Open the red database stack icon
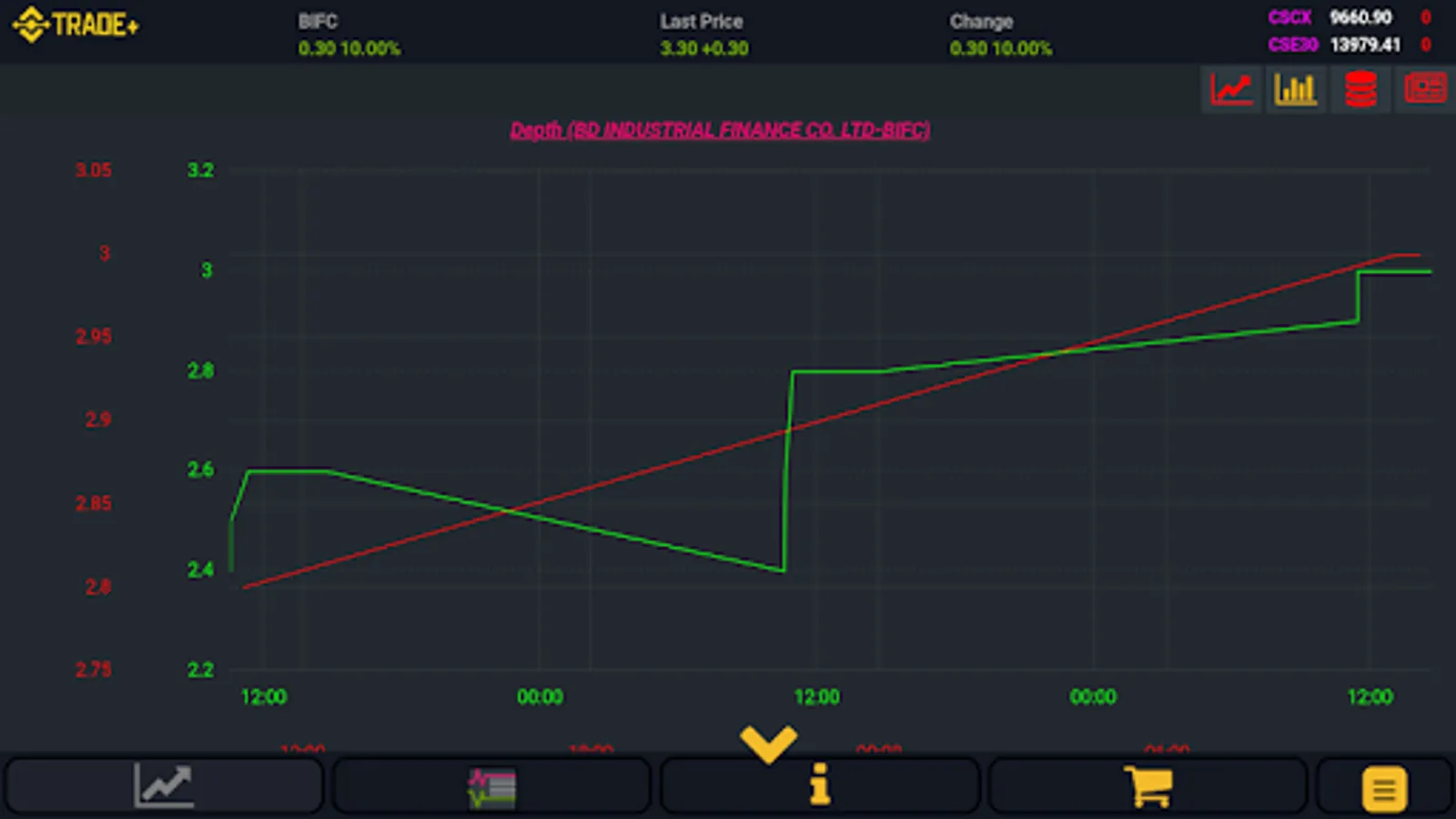 click(1360, 89)
